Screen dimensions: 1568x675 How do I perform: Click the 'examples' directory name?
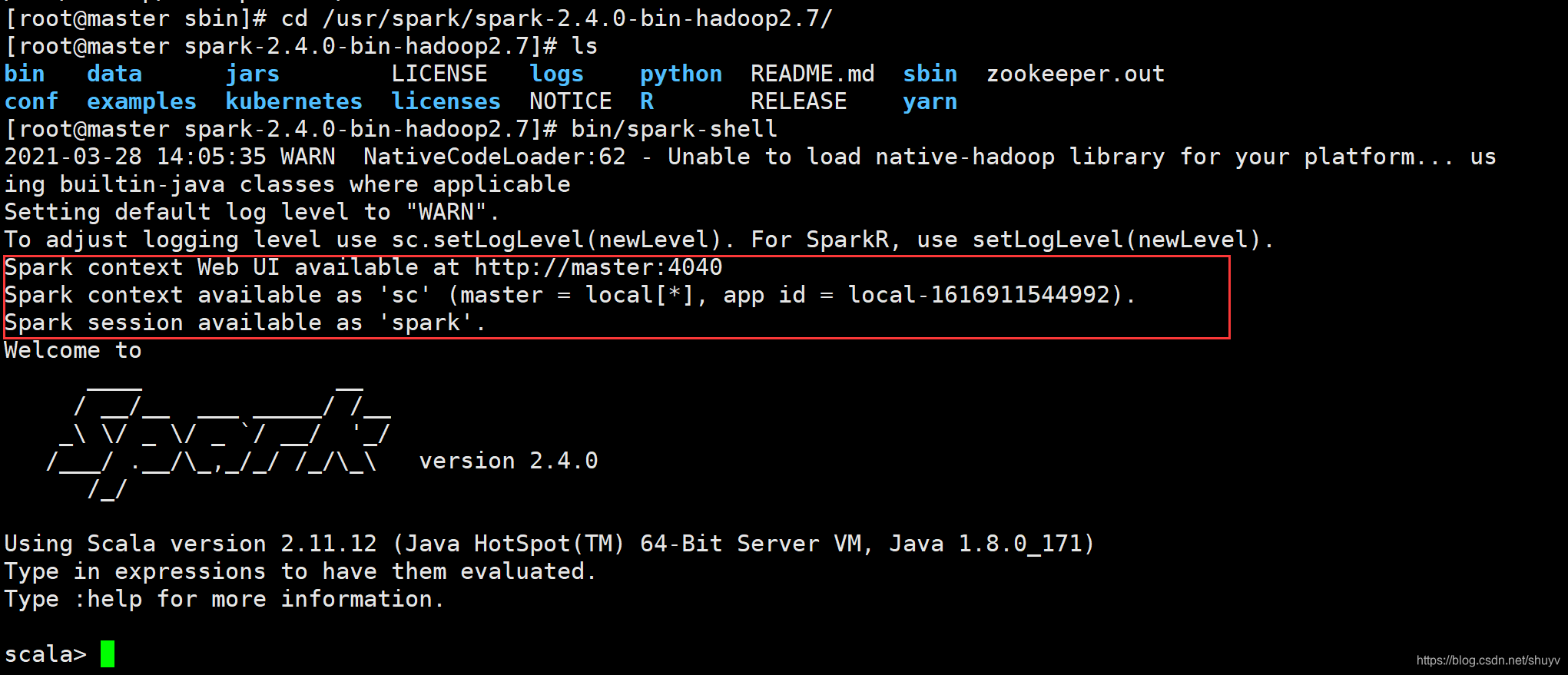142,102
